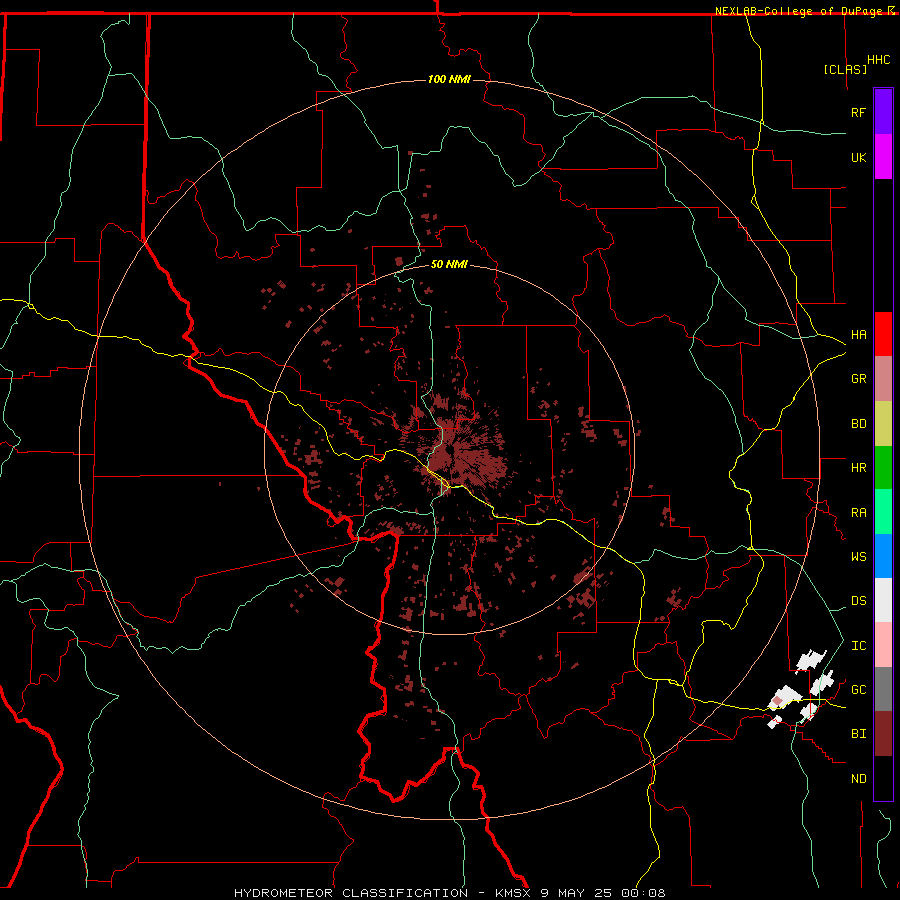Click the GC gray legend swatch
The width and height of the screenshot is (900, 900).
point(883,689)
